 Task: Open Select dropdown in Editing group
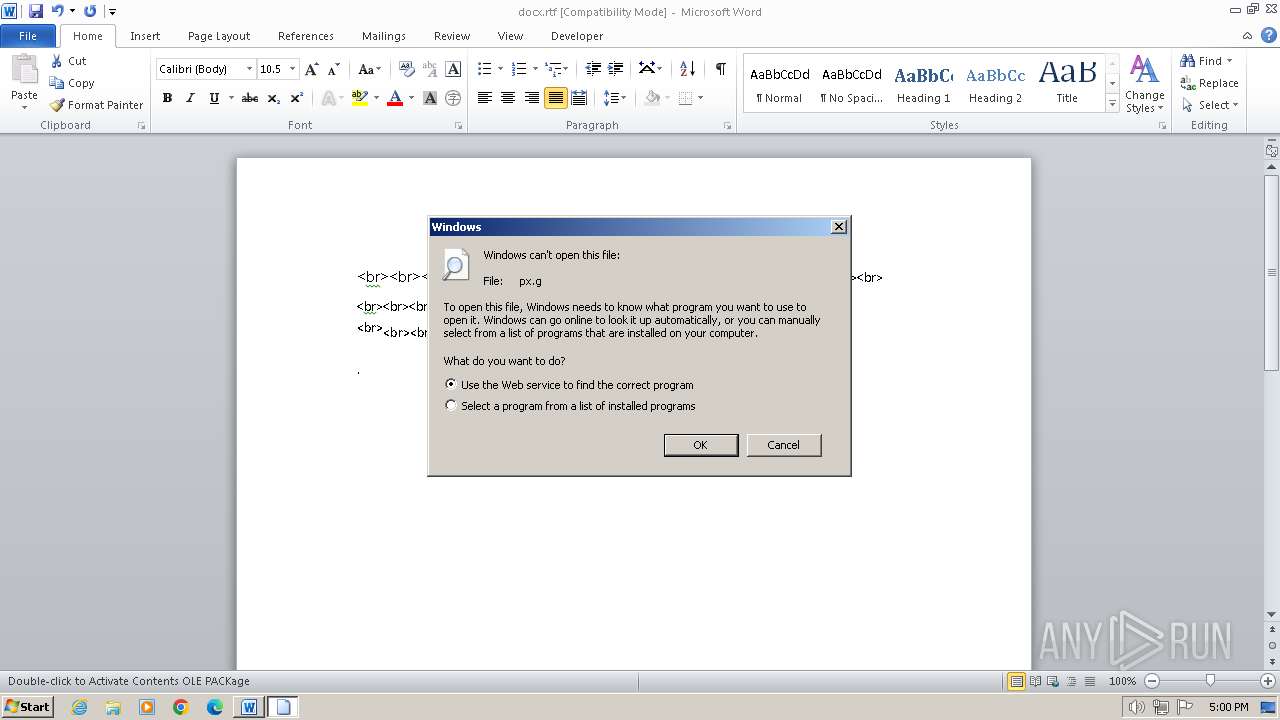point(1209,105)
